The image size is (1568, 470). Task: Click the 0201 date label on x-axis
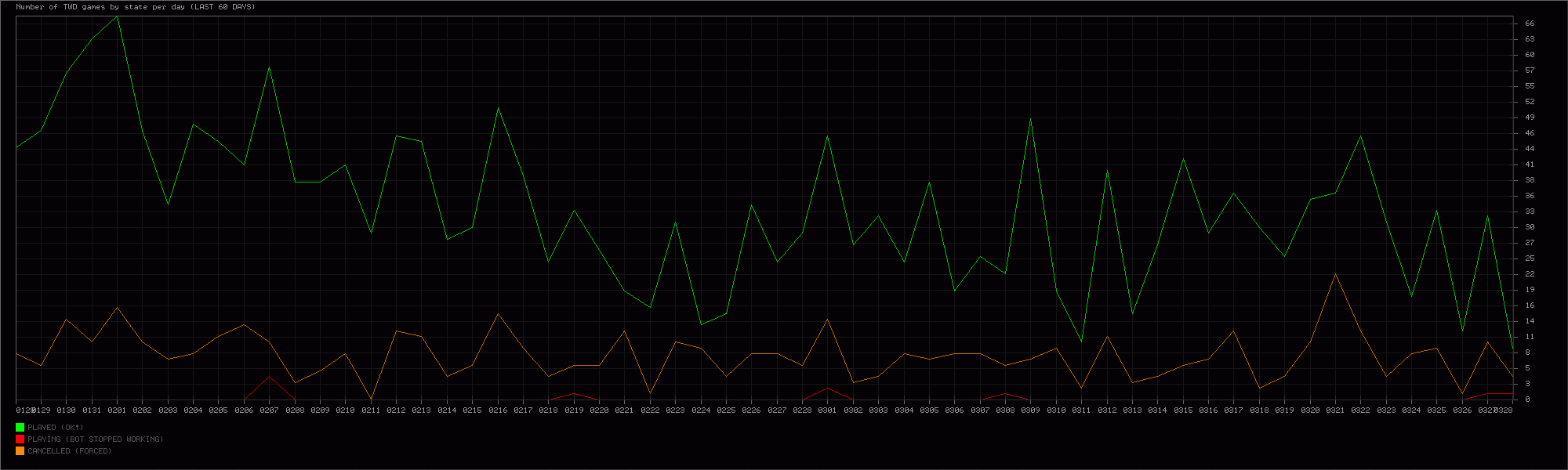pyautogui.click(x=117, y=410)
